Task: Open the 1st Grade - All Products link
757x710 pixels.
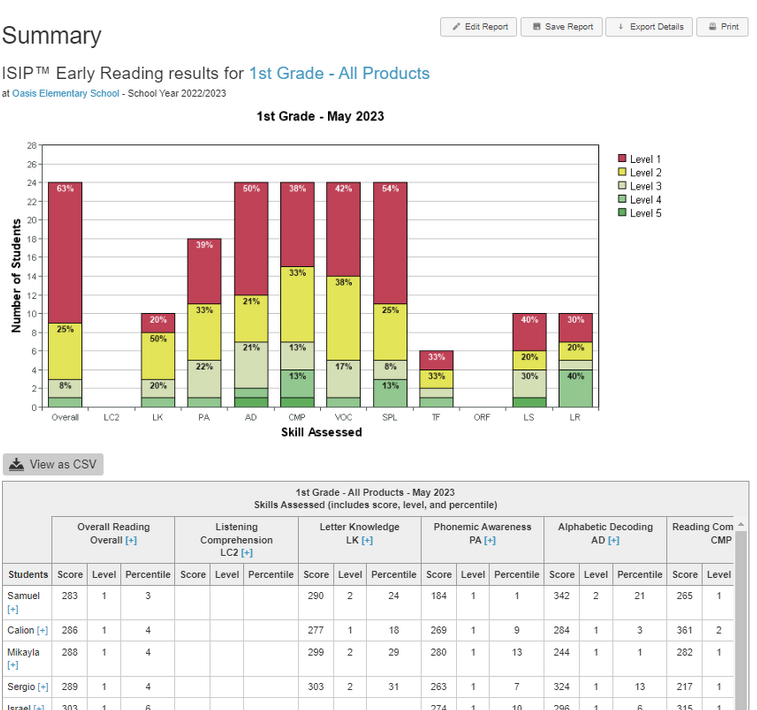Action: pos(339,73)
